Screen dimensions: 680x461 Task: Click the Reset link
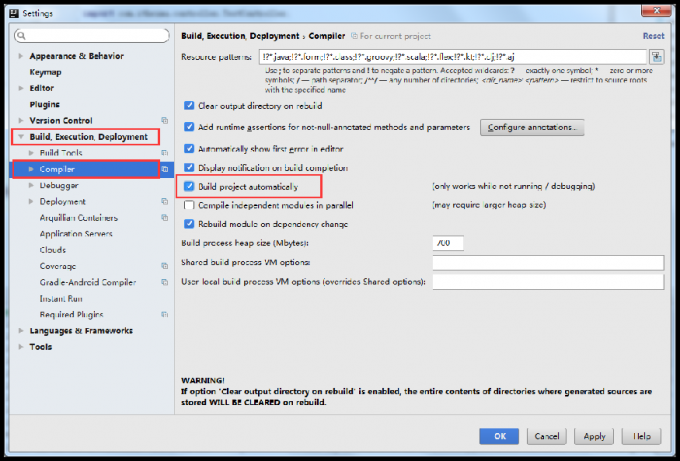(x=653, y=36)
